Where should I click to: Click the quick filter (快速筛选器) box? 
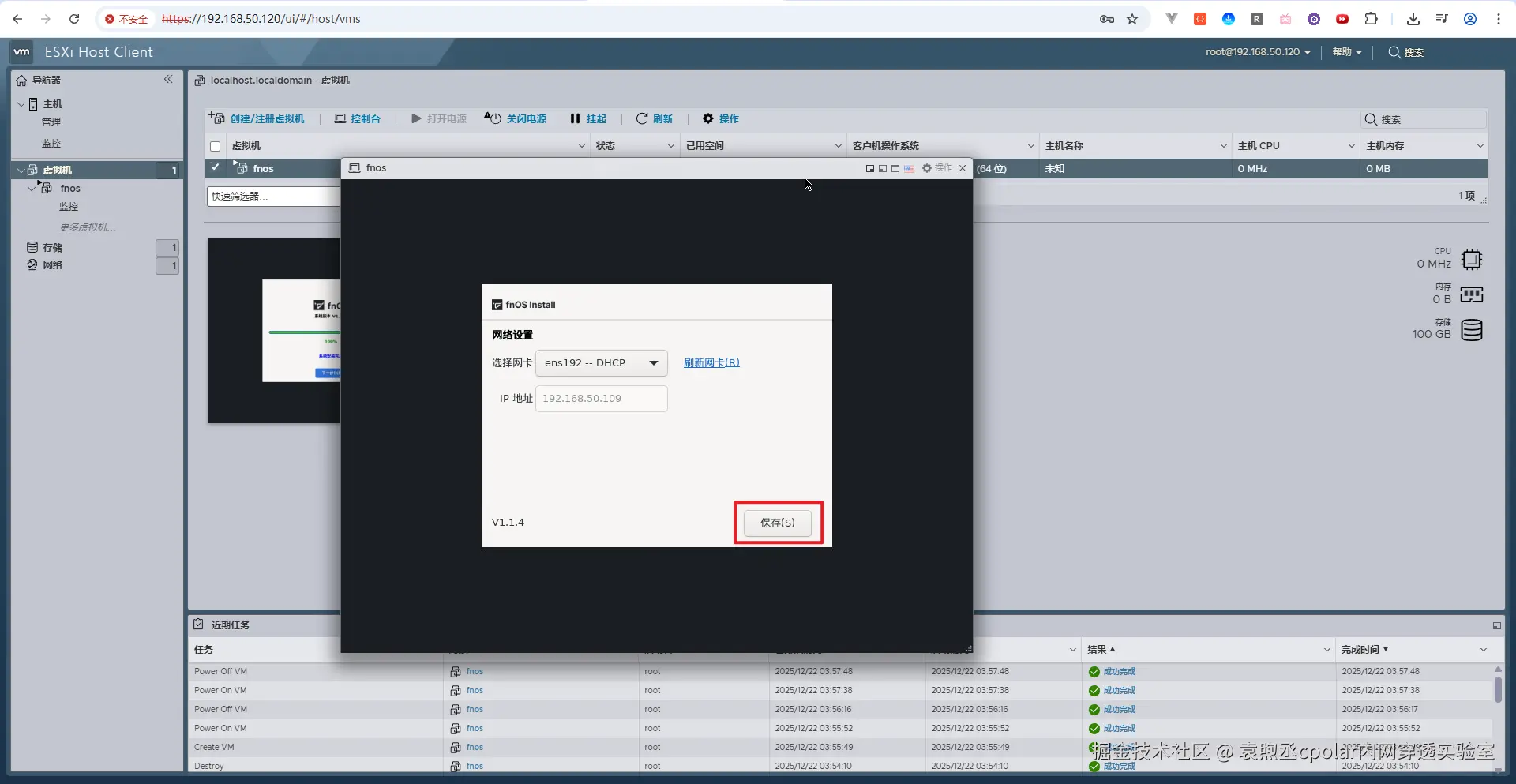tap(273, 197)
